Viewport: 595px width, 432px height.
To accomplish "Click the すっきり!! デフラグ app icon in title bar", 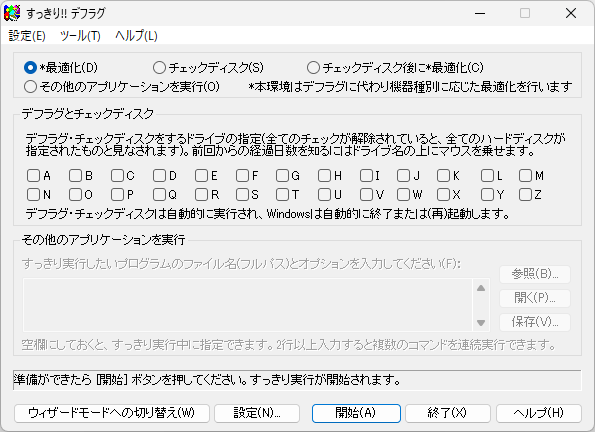I will [12, 13].
